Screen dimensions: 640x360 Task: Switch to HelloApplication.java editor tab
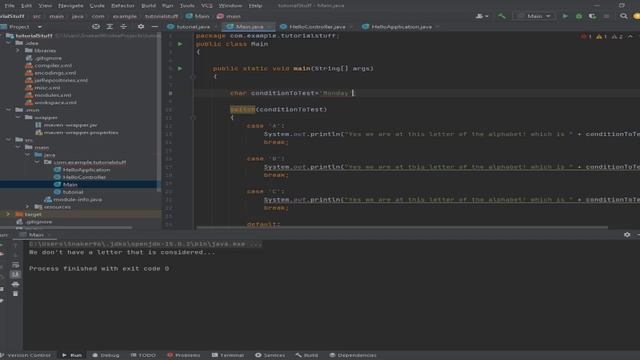pos(400,27)
